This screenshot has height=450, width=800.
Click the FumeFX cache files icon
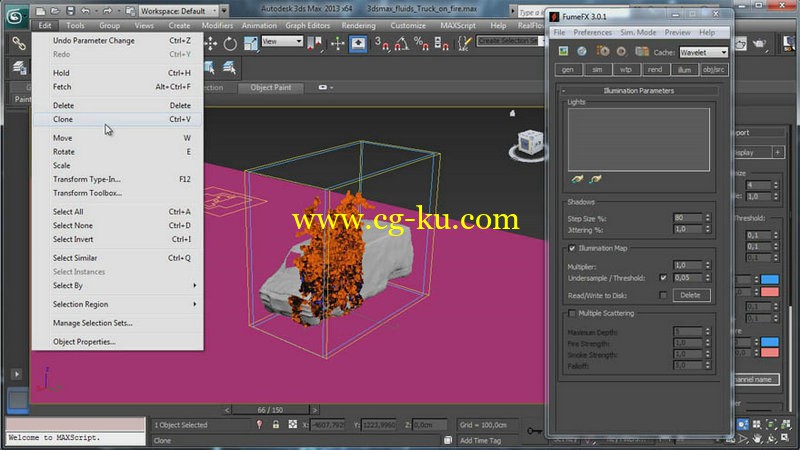(x=642, y=51)
